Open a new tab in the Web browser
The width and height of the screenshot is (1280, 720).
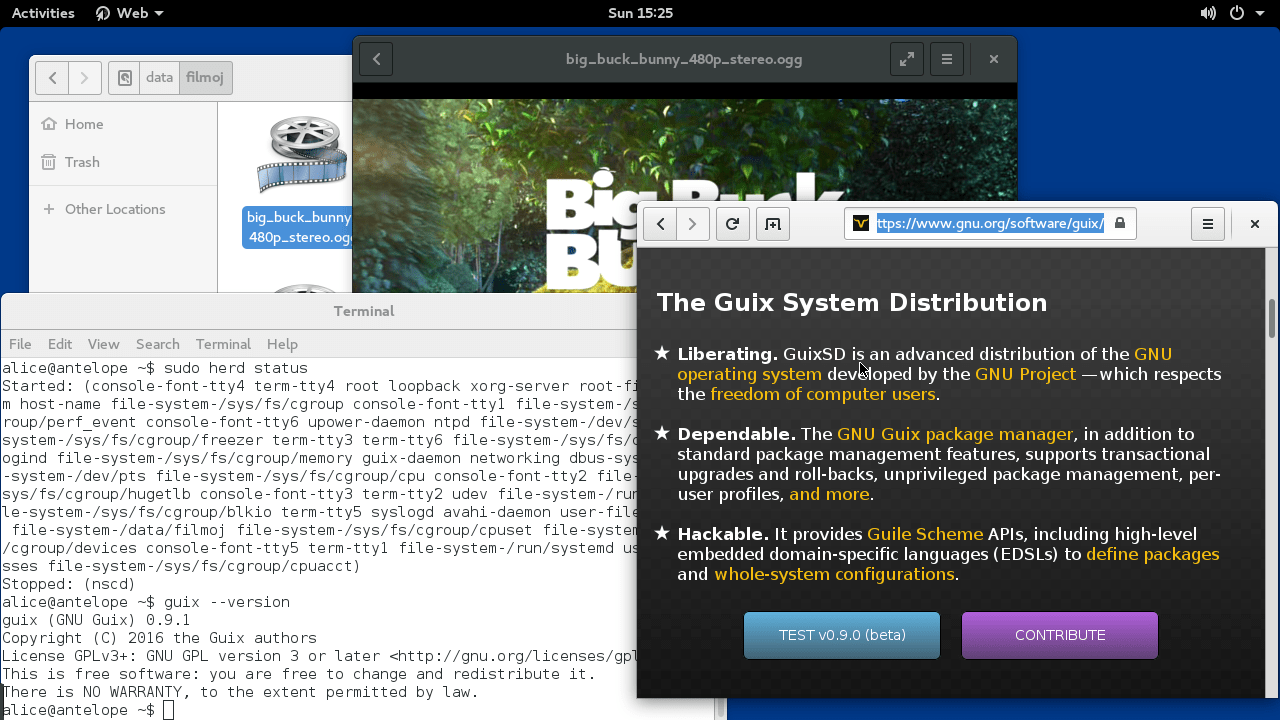click(x=772, y=223)
